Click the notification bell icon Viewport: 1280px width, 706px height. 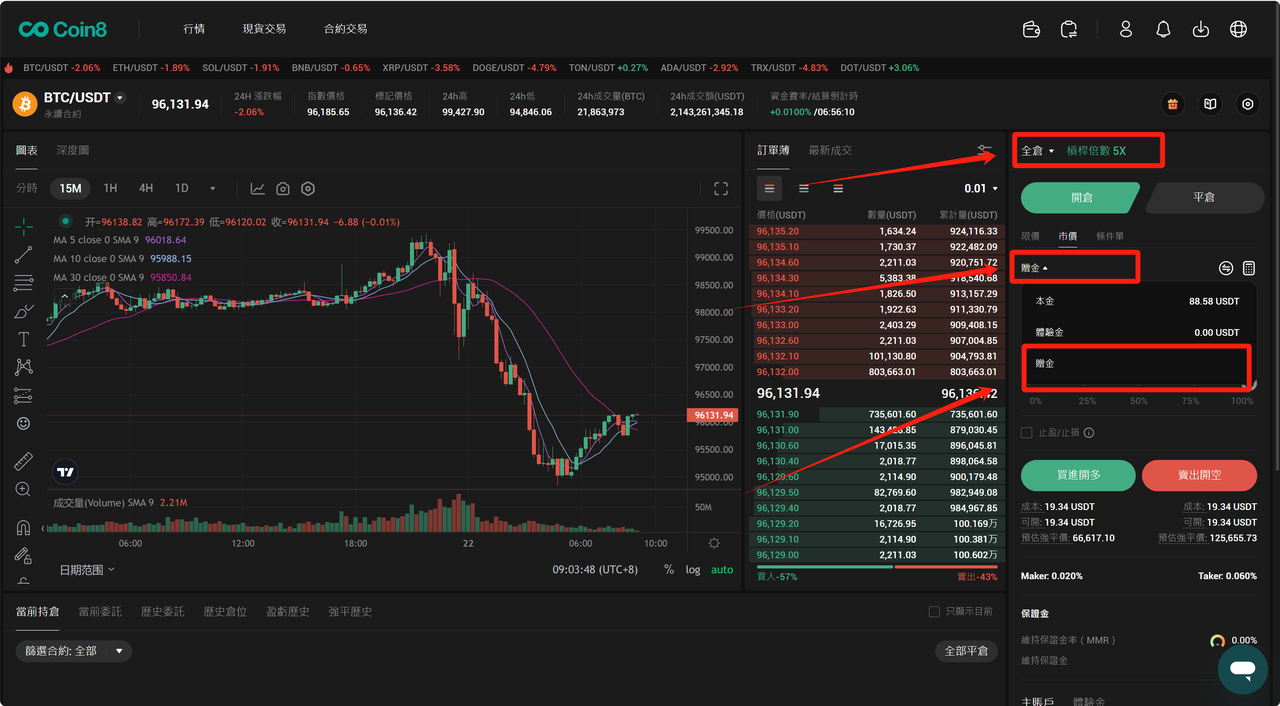pos(1163,29)
